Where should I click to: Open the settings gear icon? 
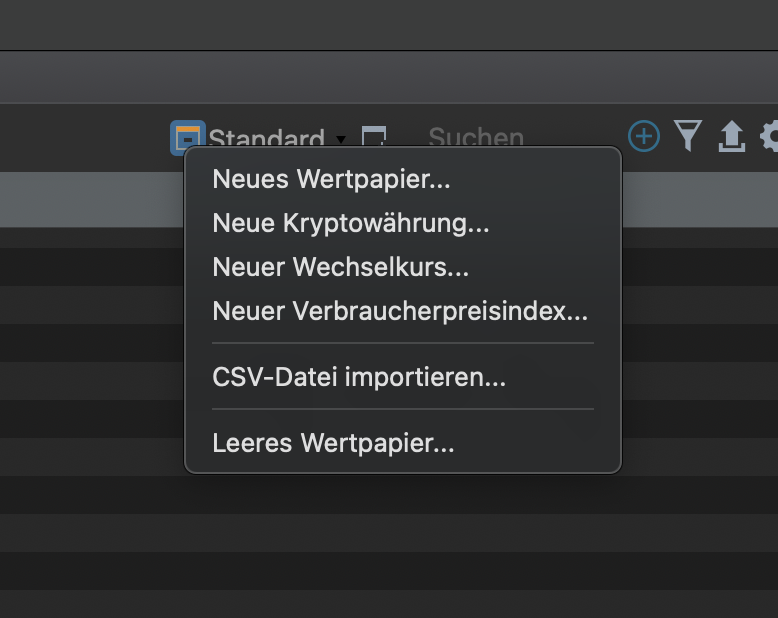(x=770, y=137)
